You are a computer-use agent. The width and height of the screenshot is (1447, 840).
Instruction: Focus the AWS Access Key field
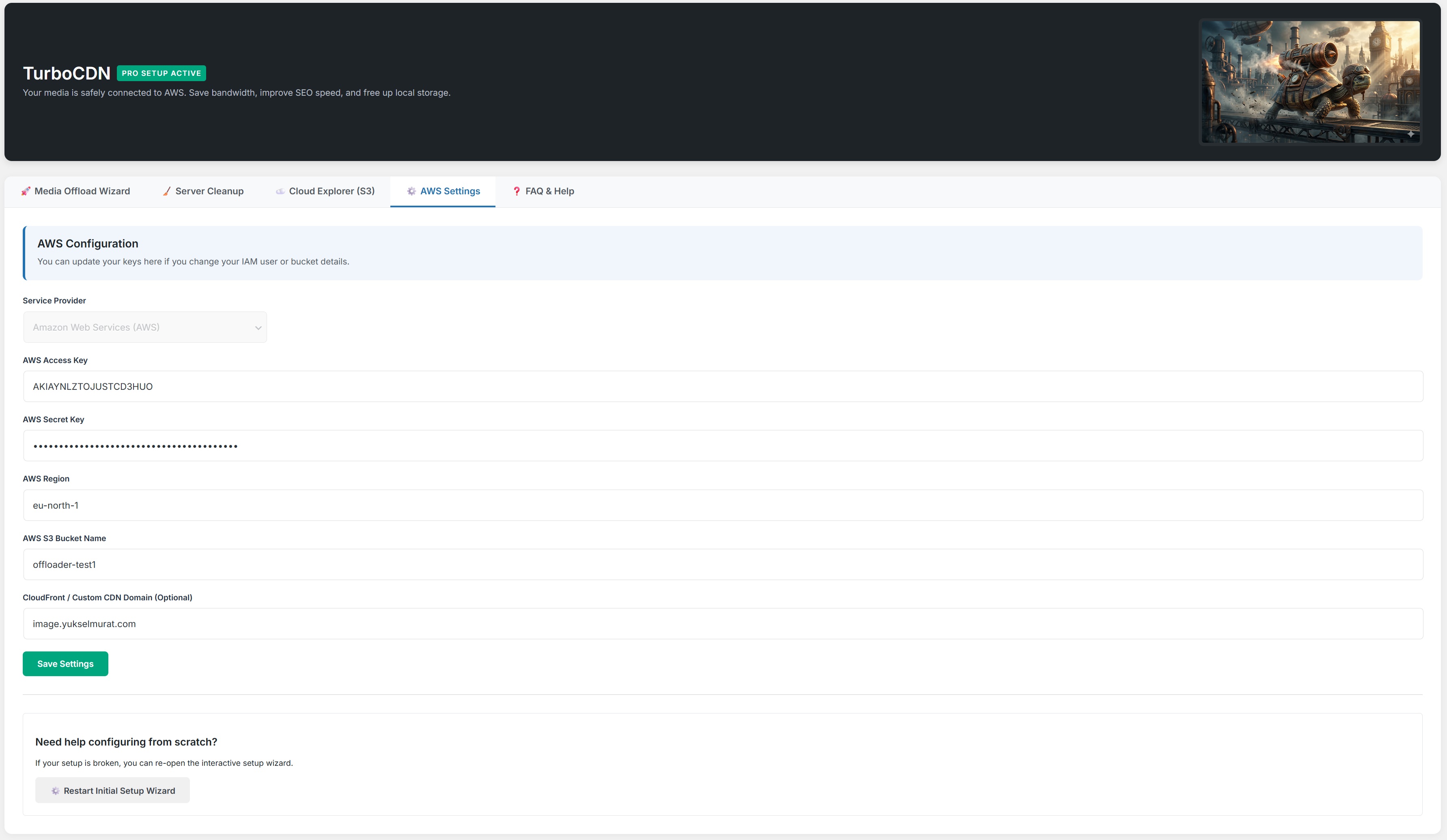coord(722,386)
